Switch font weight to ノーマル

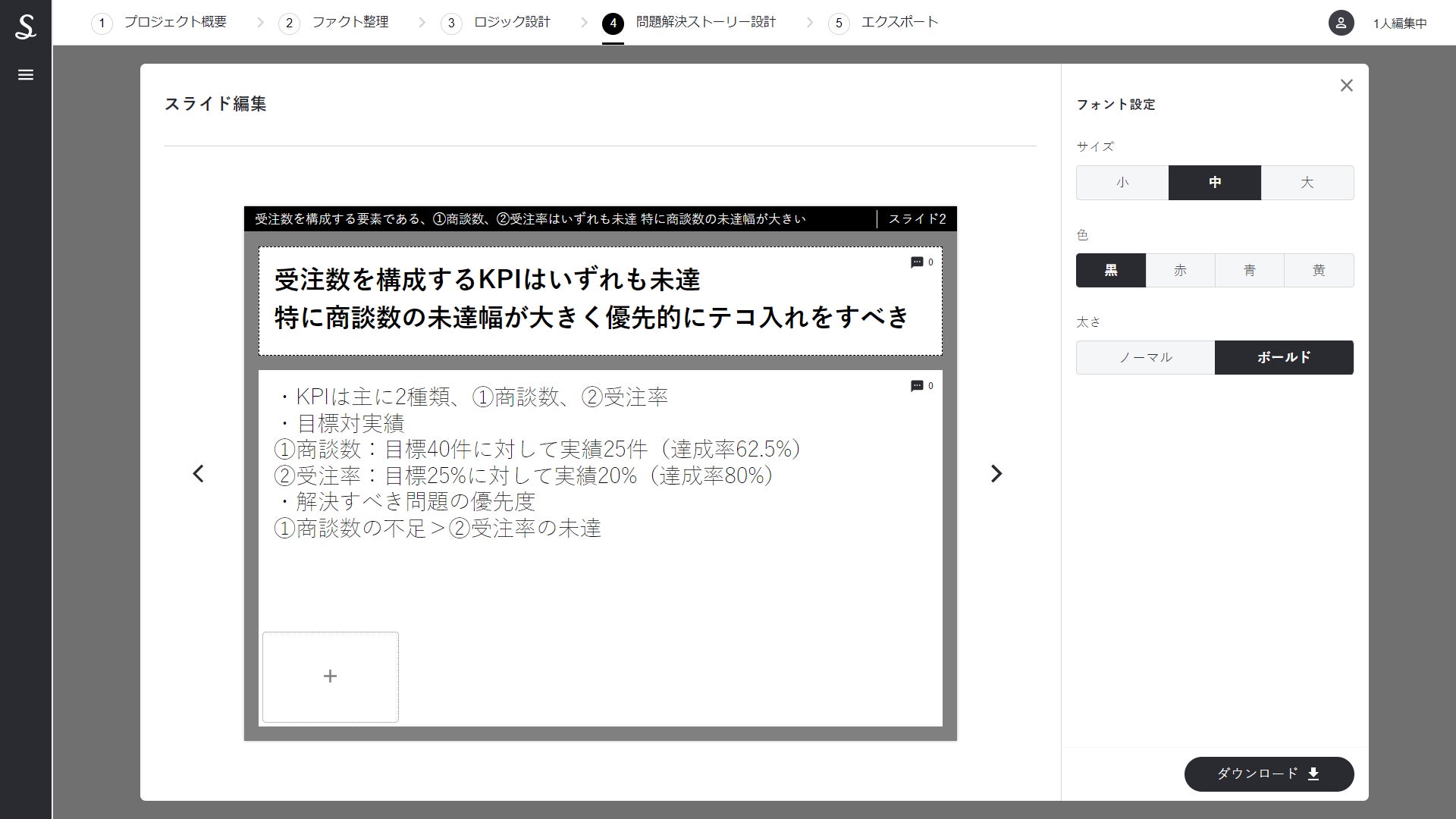pos(1145,357)
